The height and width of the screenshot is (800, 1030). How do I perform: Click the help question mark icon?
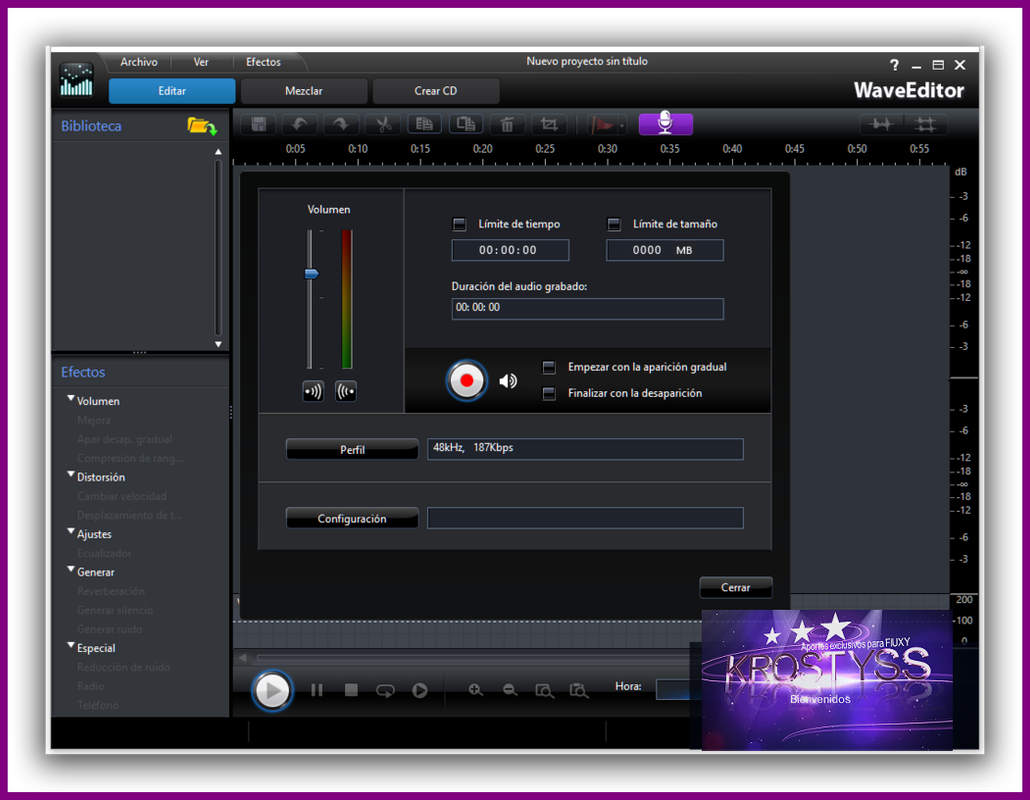click(x=894, y=65)
